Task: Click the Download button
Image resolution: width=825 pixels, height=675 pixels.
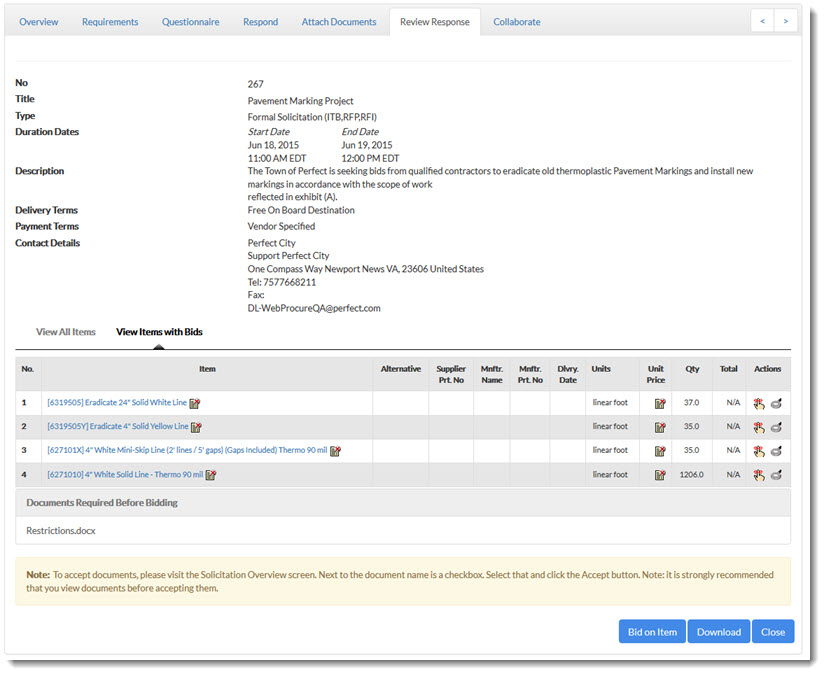Action: point(719,632)
